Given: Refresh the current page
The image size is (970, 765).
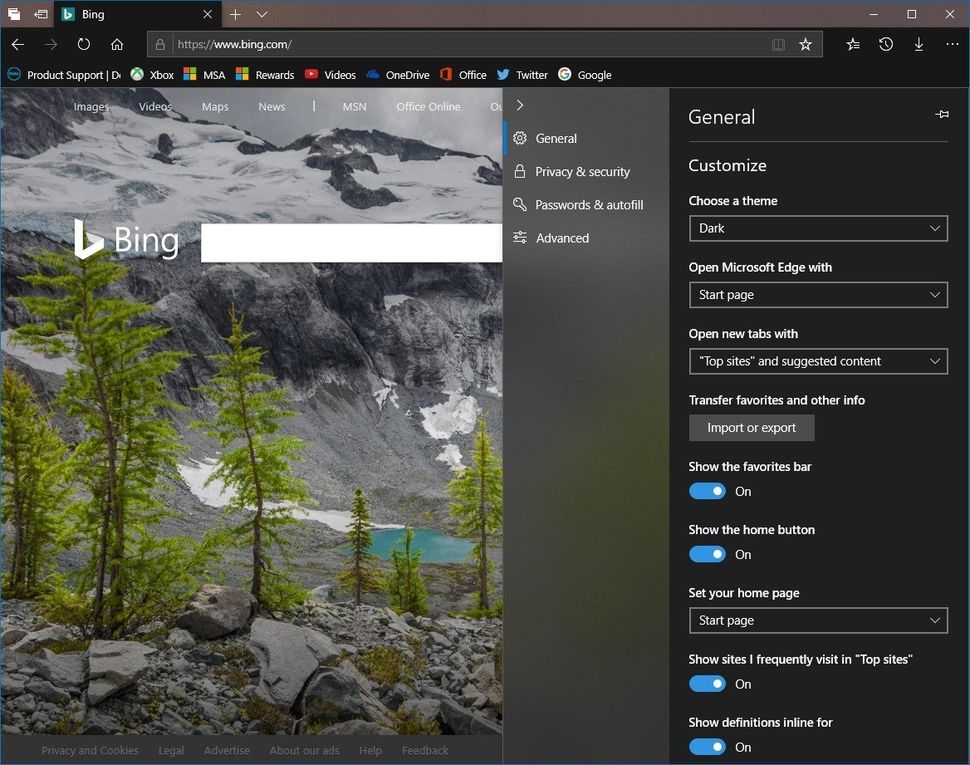Looking at the screenshot, I should tap(84, 44).
